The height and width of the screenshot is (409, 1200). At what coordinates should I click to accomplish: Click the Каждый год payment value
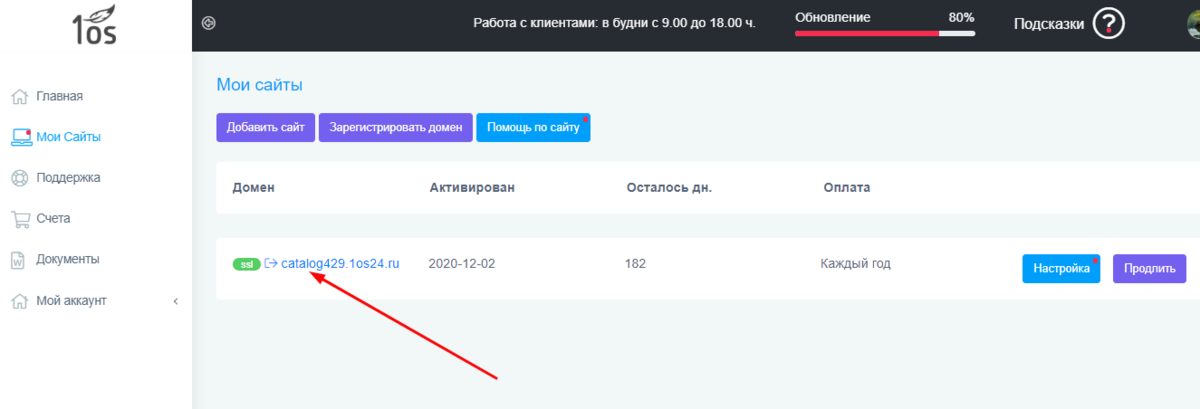click(x=856, y=264)
